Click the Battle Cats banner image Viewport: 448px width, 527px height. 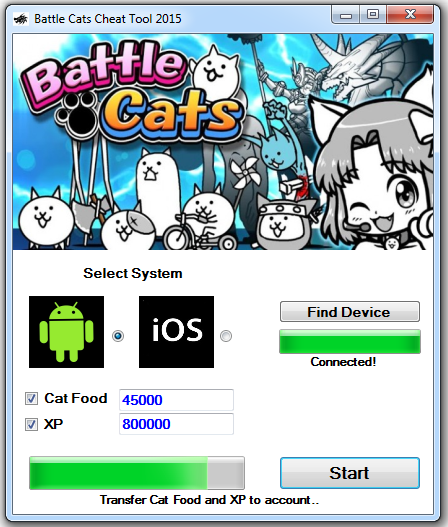(x=223, y=141)
